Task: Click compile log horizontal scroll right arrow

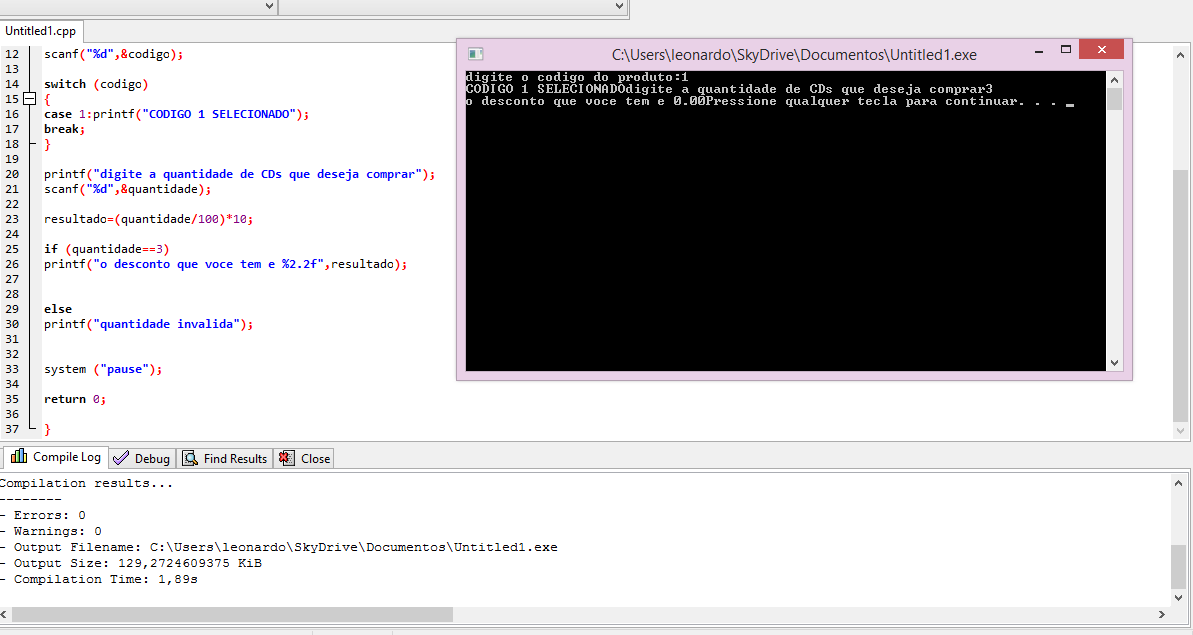Action: [1162, 614]
